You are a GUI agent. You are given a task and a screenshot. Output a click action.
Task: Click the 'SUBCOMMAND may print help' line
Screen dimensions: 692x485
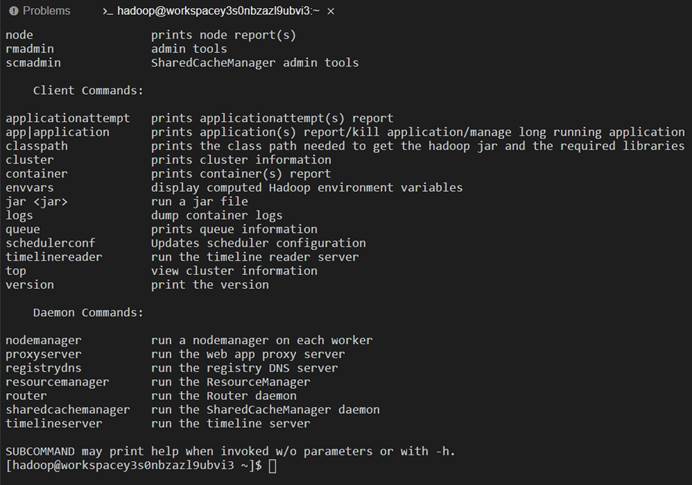pyautogui.click(x=230, y=451)
